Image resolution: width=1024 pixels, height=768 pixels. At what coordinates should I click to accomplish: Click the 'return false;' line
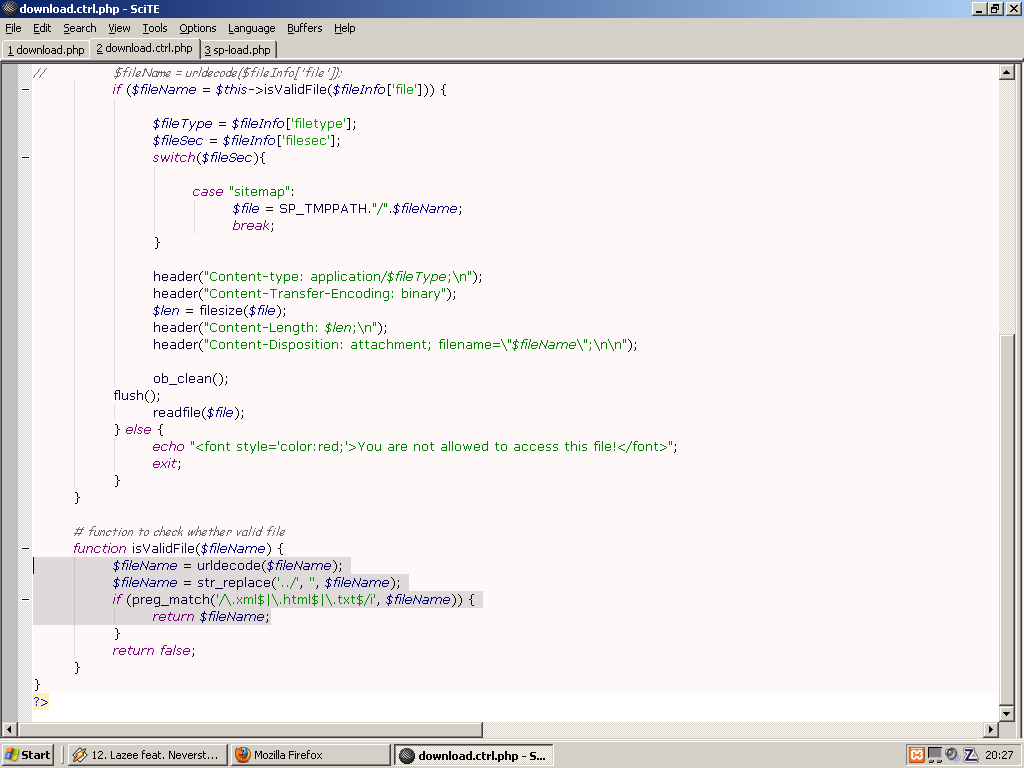click(153, 650)
